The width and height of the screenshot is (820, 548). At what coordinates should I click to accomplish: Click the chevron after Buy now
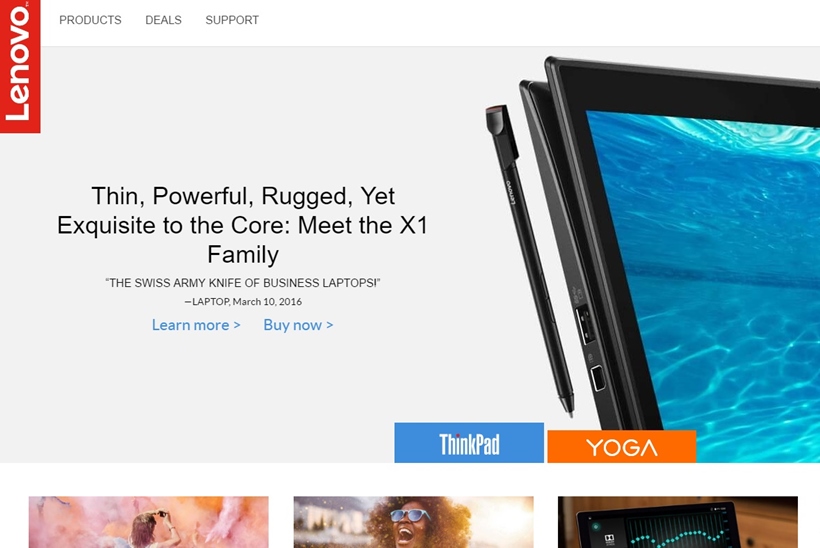tap(329, 325)
